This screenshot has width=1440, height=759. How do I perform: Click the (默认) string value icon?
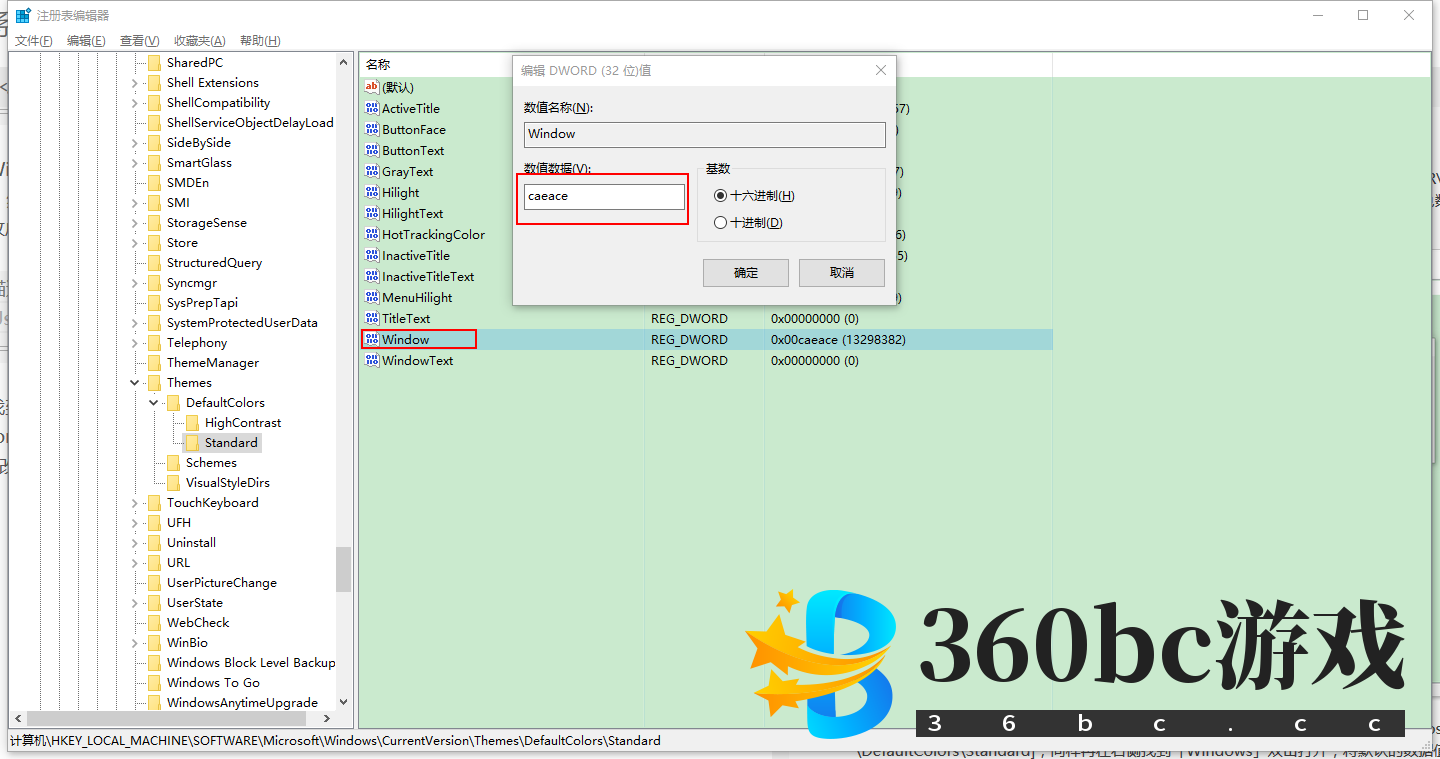pos(372,88)
